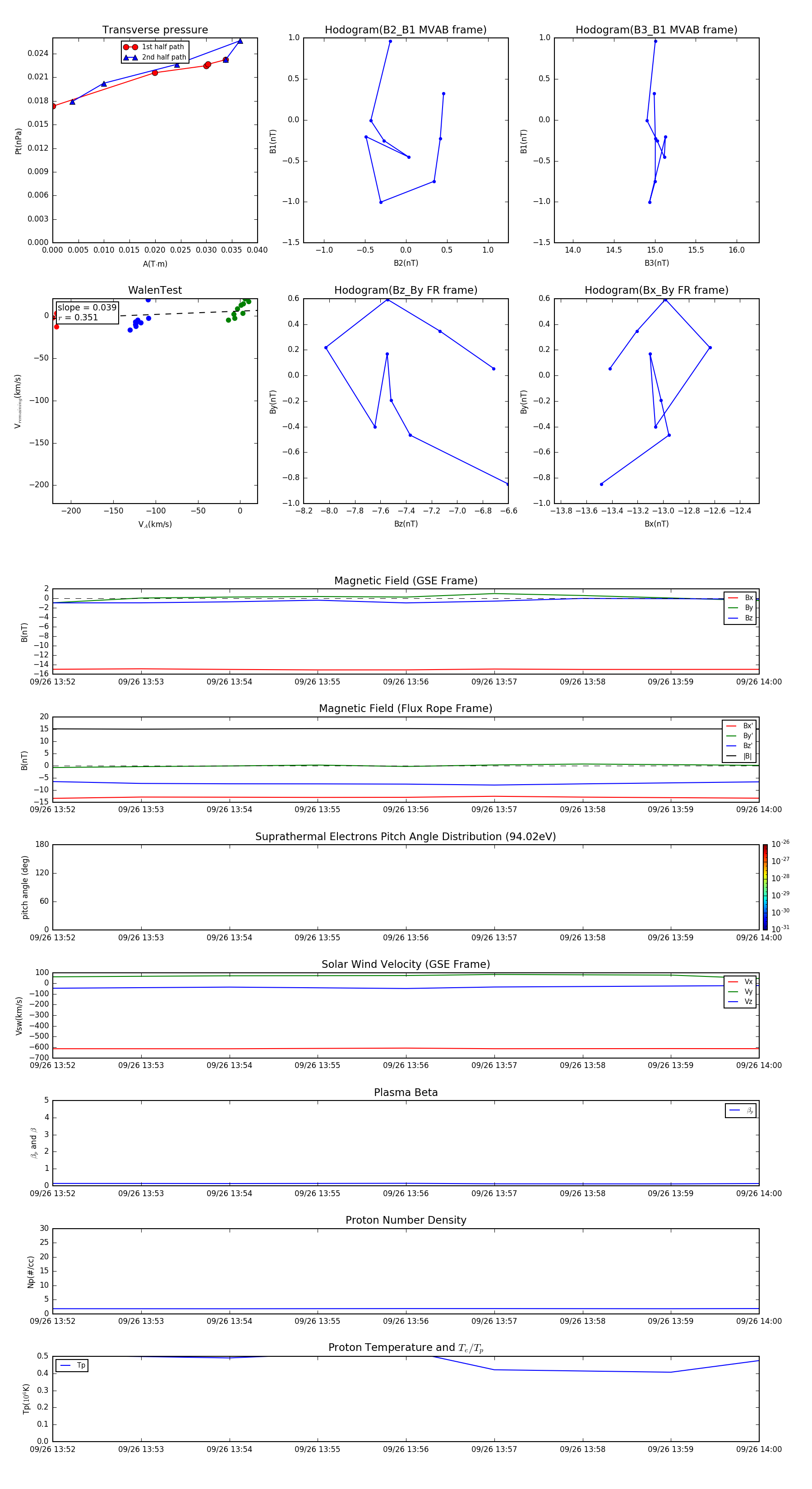
Task: Select "Bz" in the GSE magnetic field legend
Action: tap(741, 618)
